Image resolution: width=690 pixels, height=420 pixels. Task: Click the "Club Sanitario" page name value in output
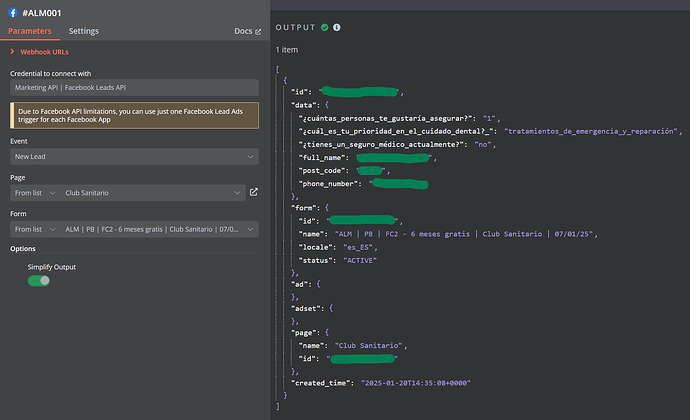pos(368,346)
